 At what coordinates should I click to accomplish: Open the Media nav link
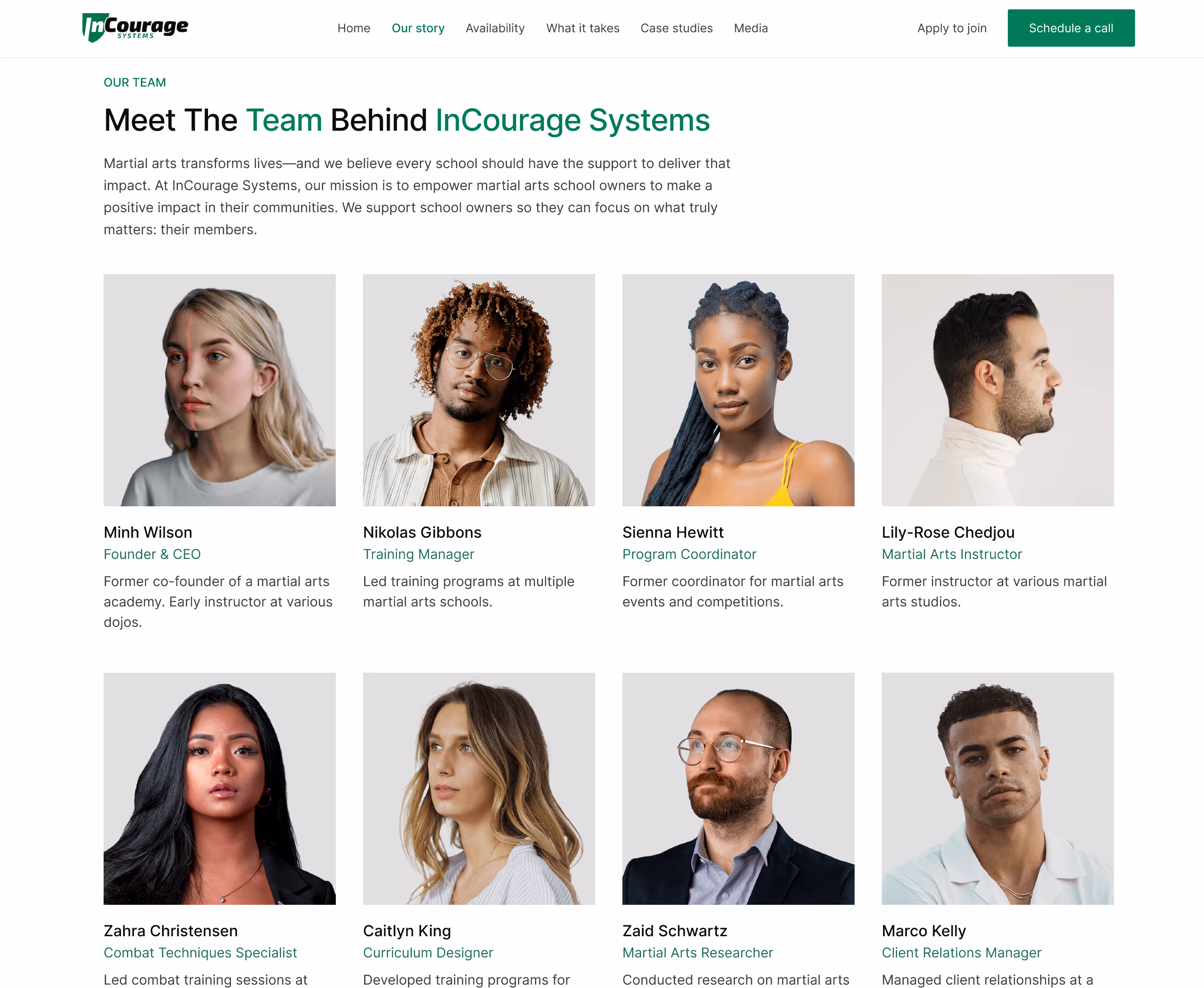point(750,28)
